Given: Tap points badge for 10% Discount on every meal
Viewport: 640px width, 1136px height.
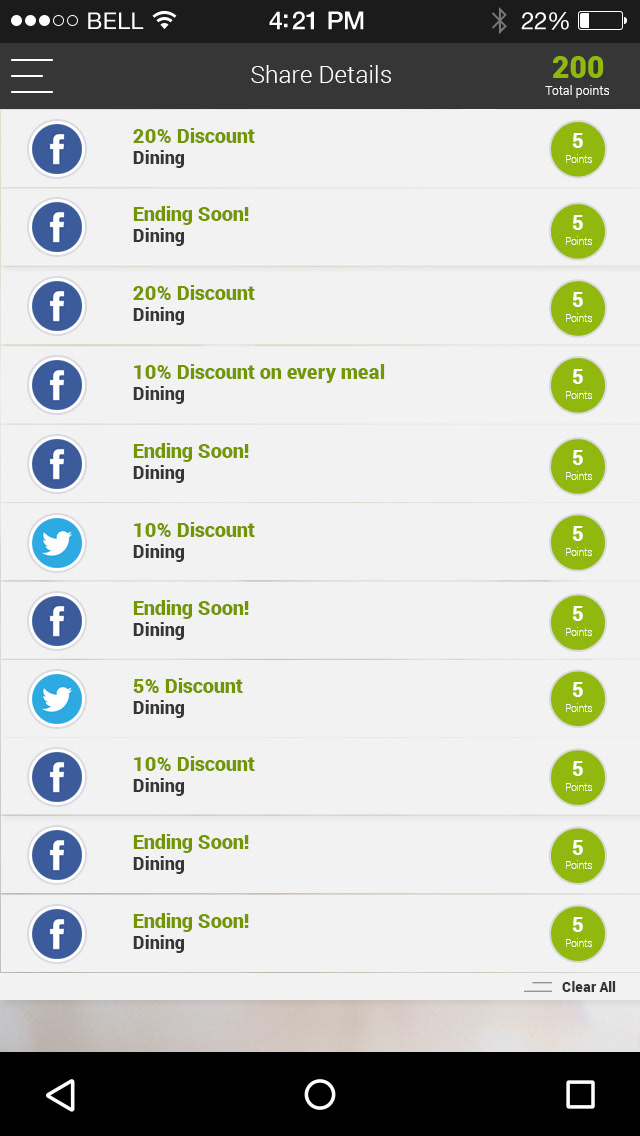Looking at the screenshot, I should [x=578, y=385].
